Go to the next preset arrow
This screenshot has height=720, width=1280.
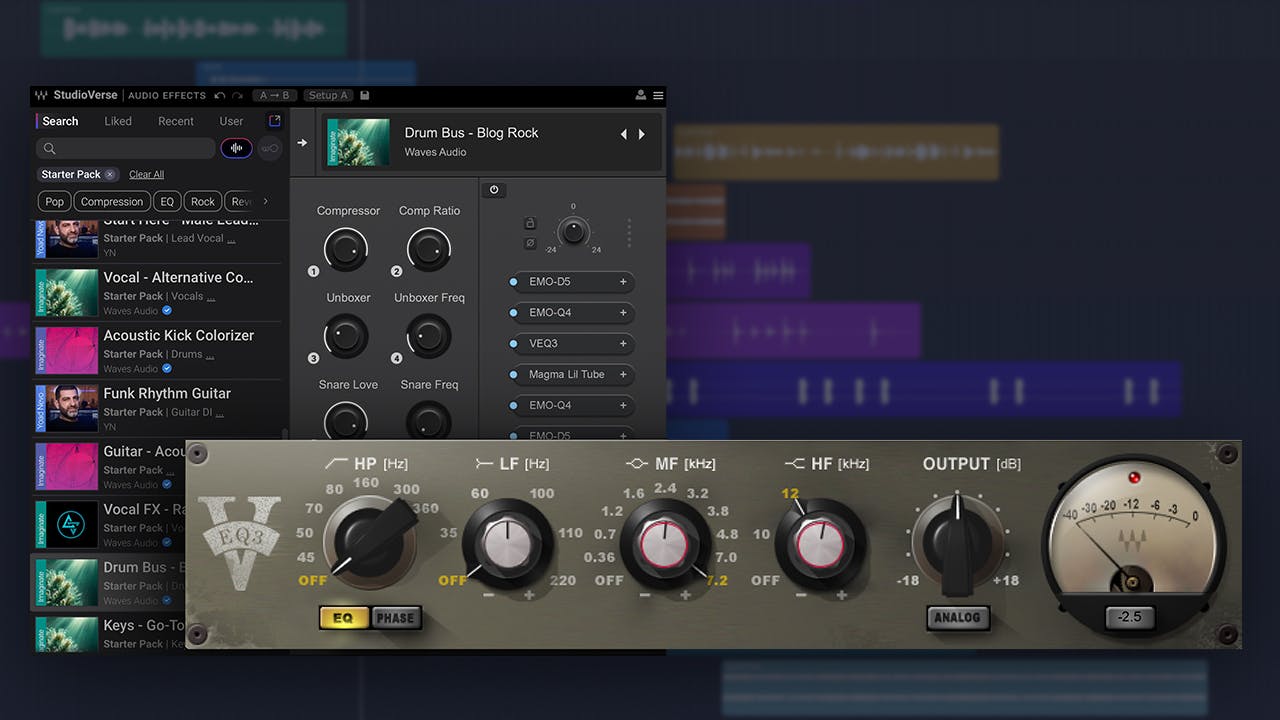[x=641, y=134]
